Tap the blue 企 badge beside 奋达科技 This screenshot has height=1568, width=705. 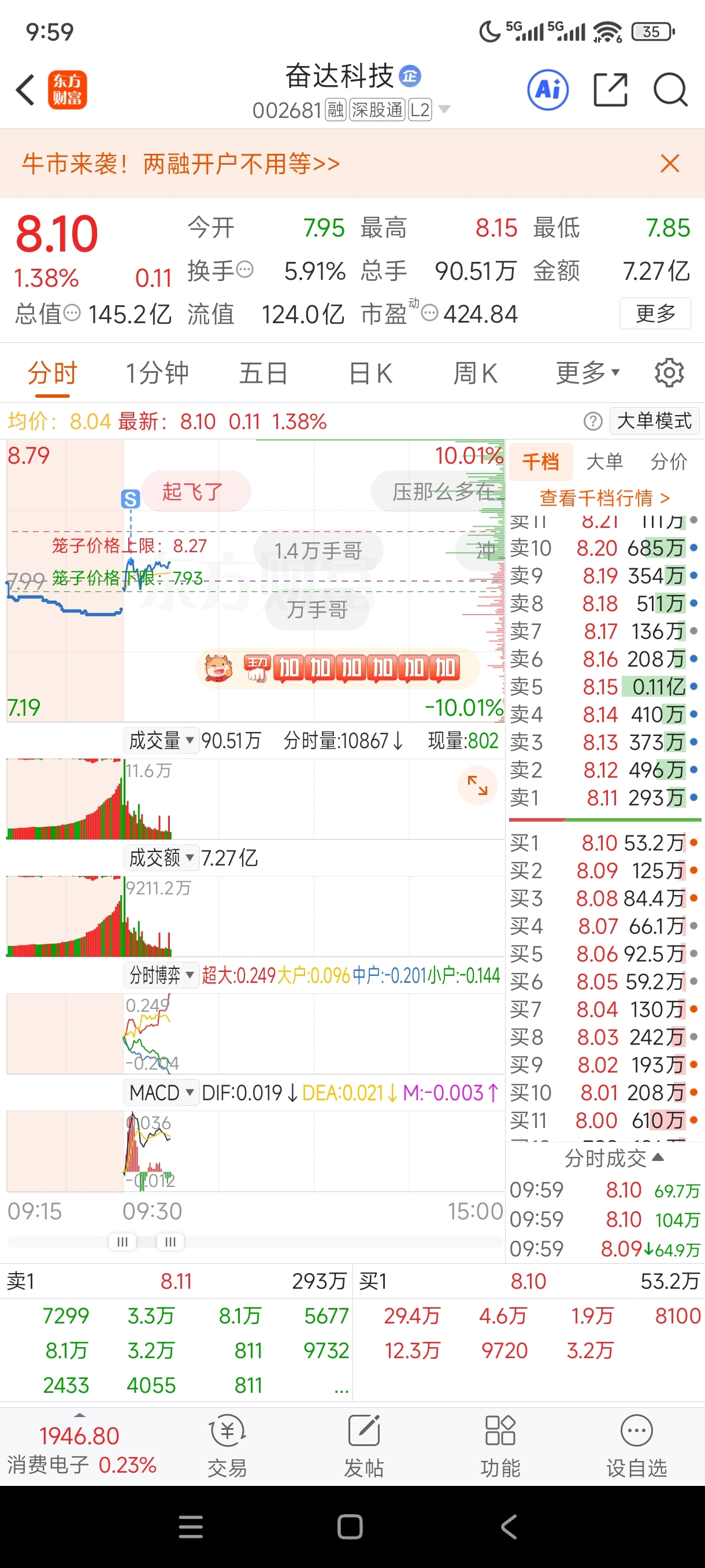tap(410, 76)
